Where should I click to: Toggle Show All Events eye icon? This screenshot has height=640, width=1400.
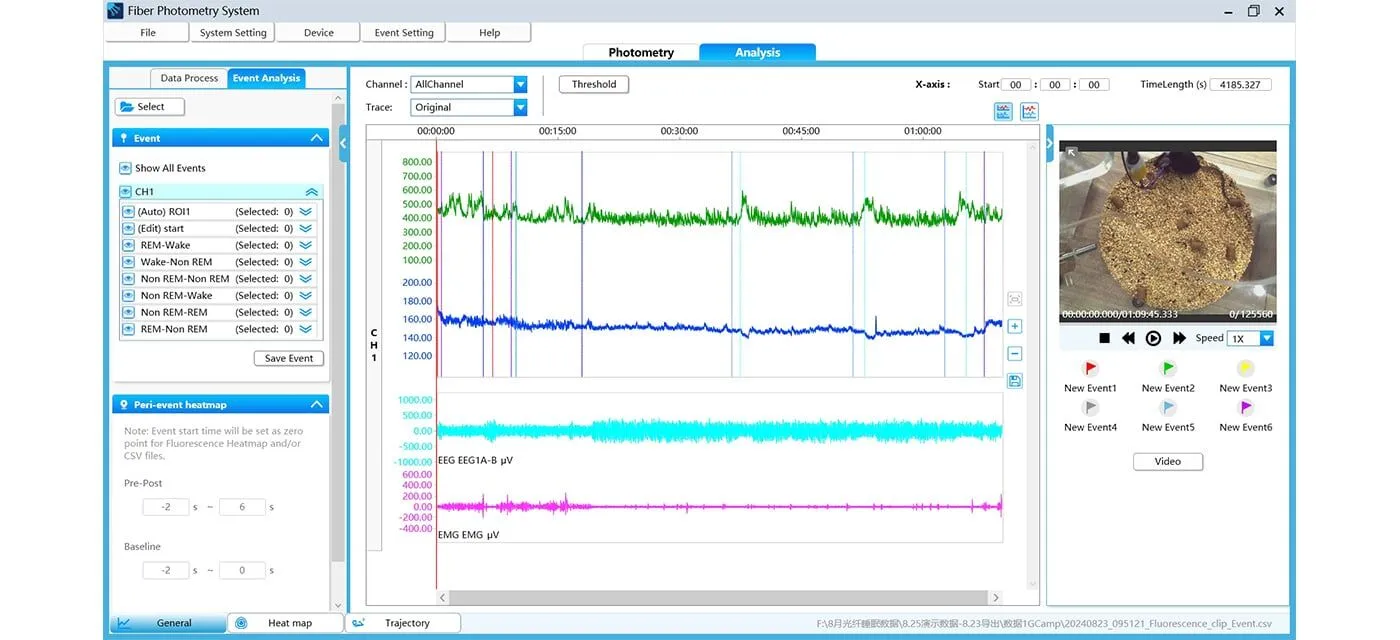pyautogui.click(x=125, y=168)
